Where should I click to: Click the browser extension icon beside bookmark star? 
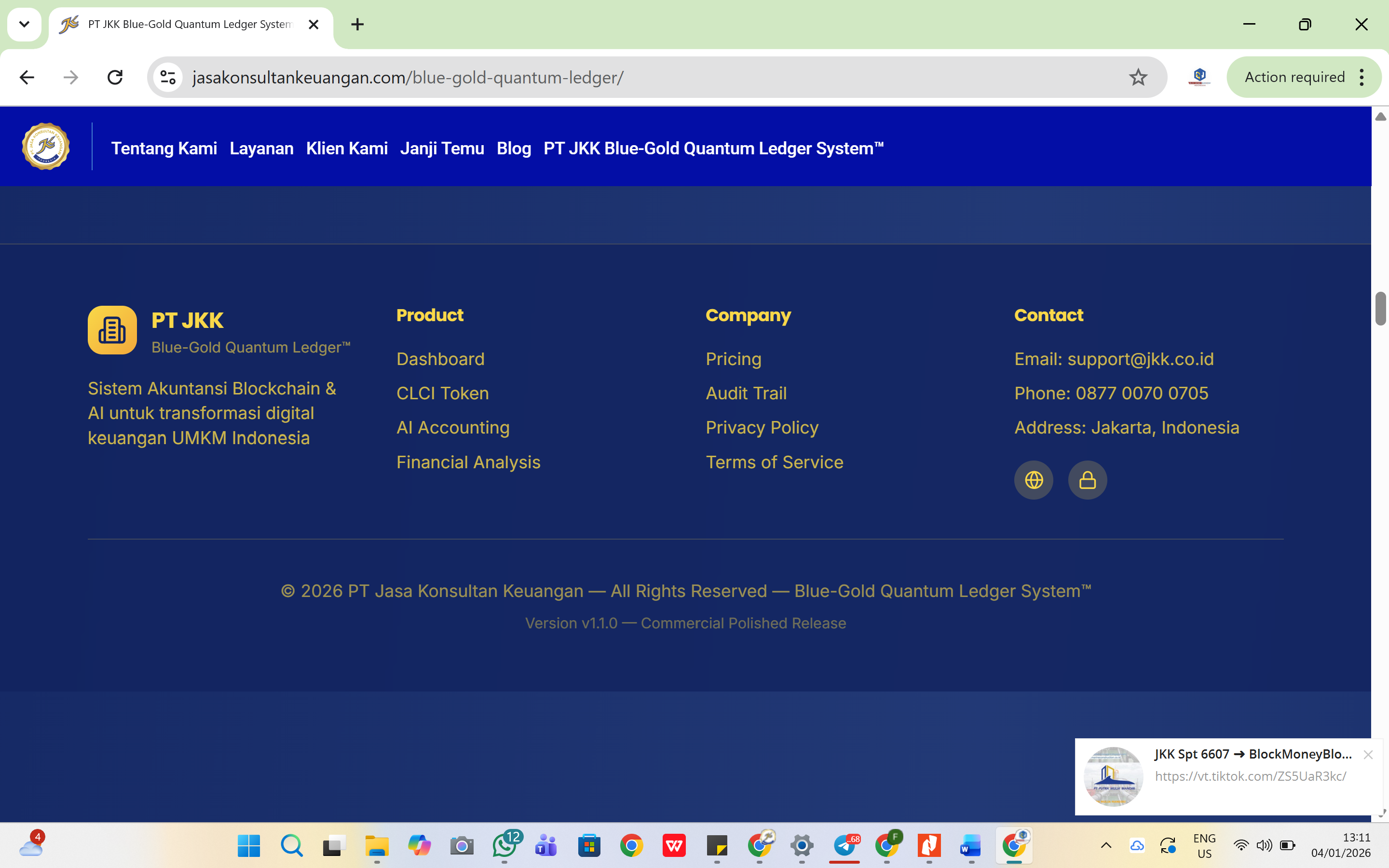1199,77
